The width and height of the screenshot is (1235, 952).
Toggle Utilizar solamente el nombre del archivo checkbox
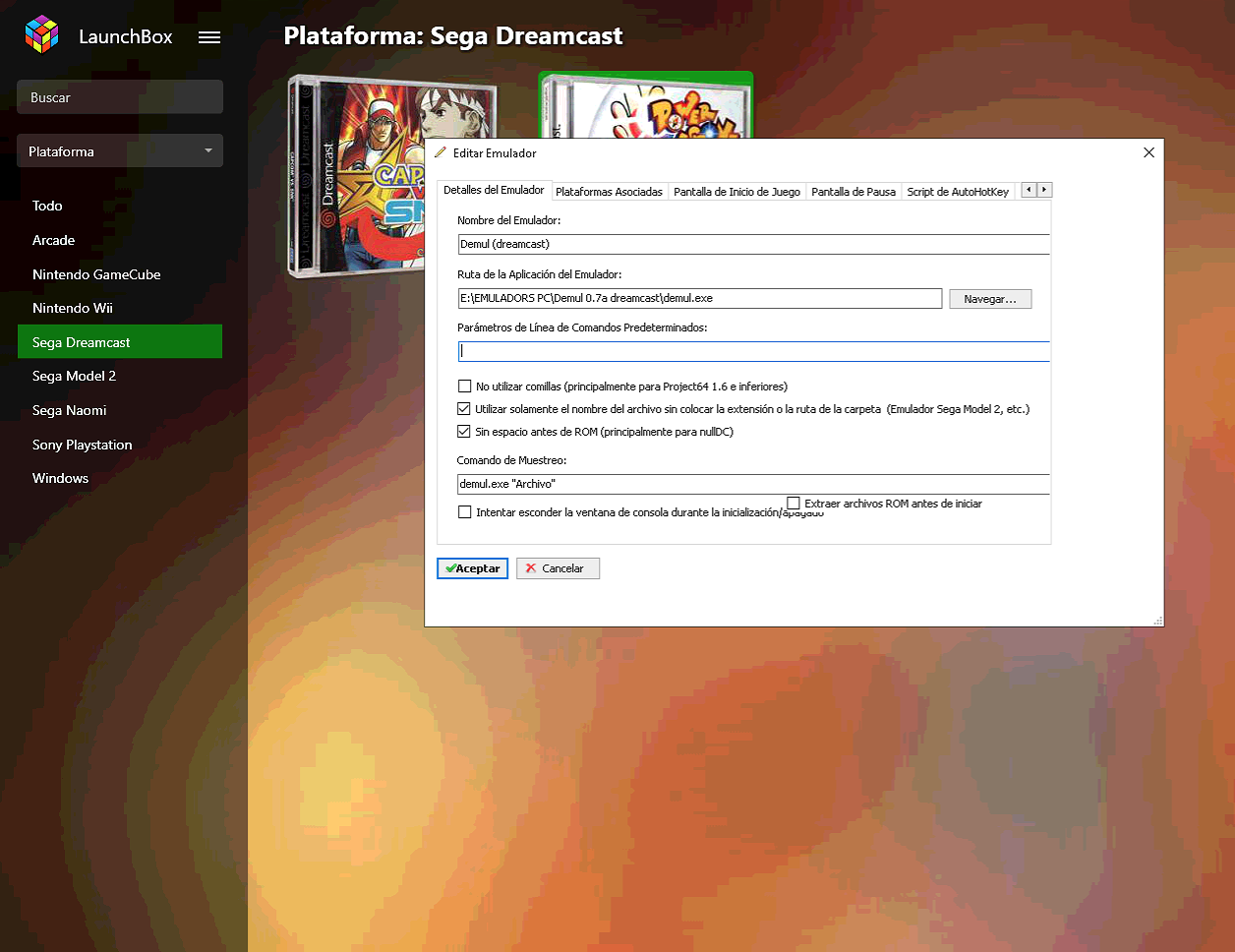pyautogui.click(x=464, y=409)
